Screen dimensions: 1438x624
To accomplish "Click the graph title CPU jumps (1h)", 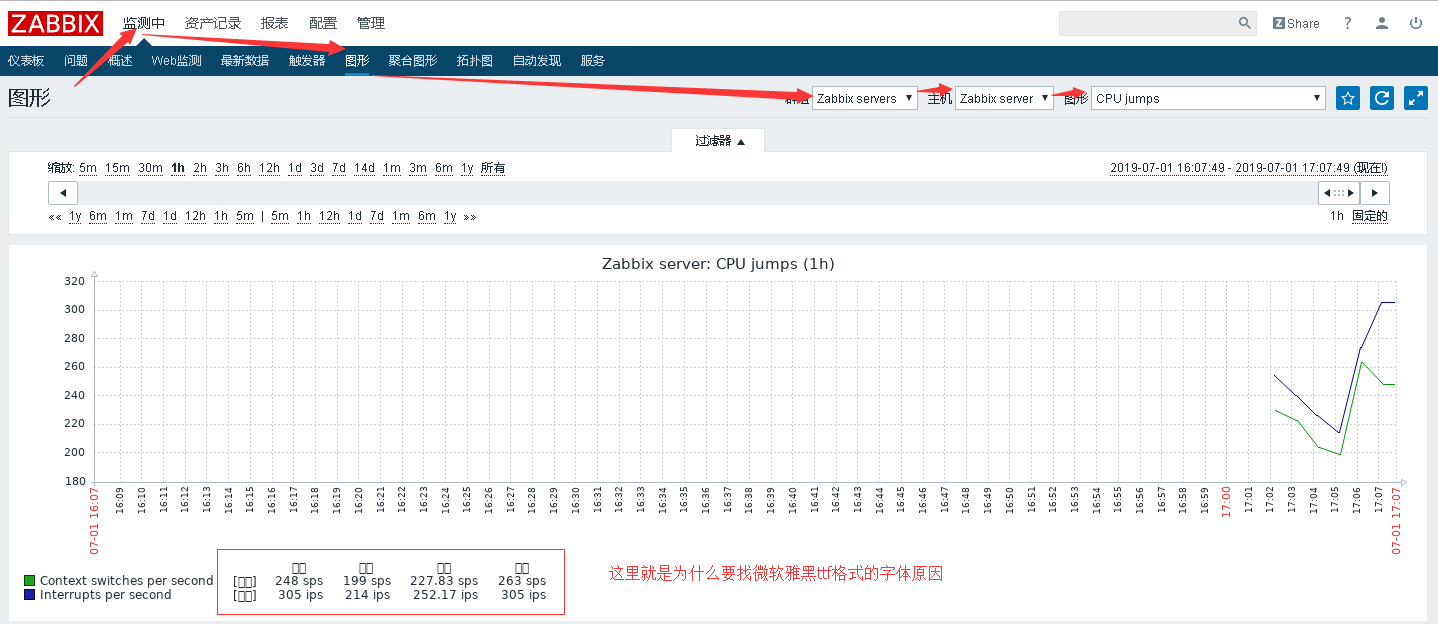I will (x=718, y=264).
